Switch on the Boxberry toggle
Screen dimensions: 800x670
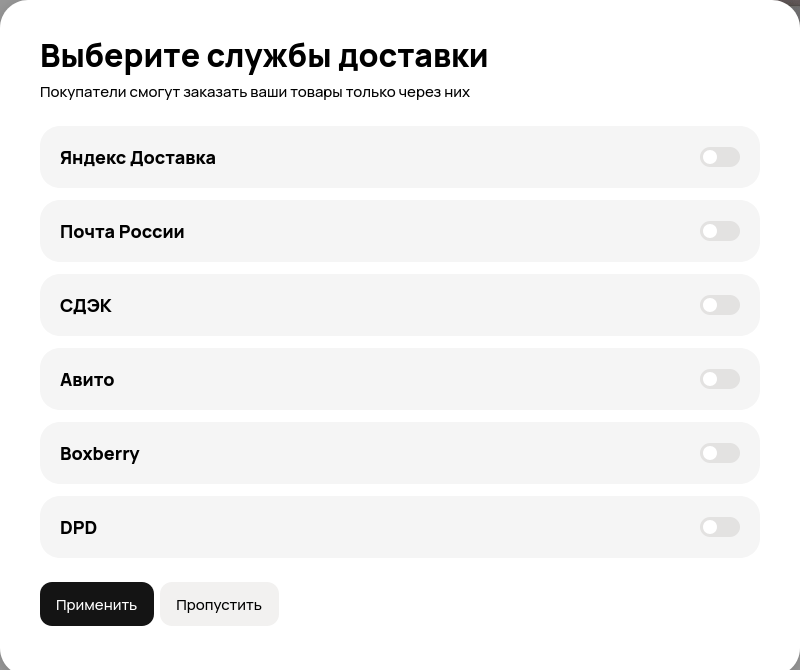719,453
